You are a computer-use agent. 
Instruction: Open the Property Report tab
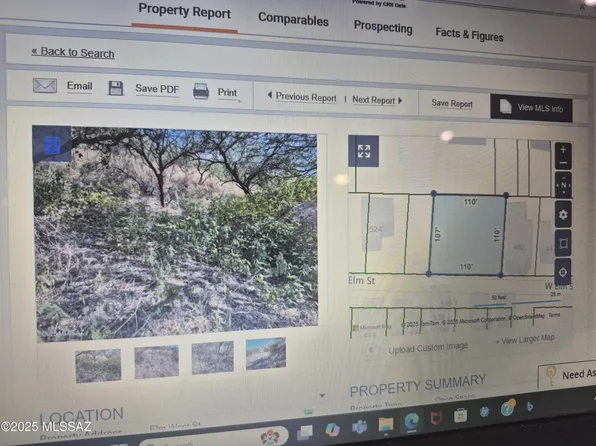click(184, 11)
